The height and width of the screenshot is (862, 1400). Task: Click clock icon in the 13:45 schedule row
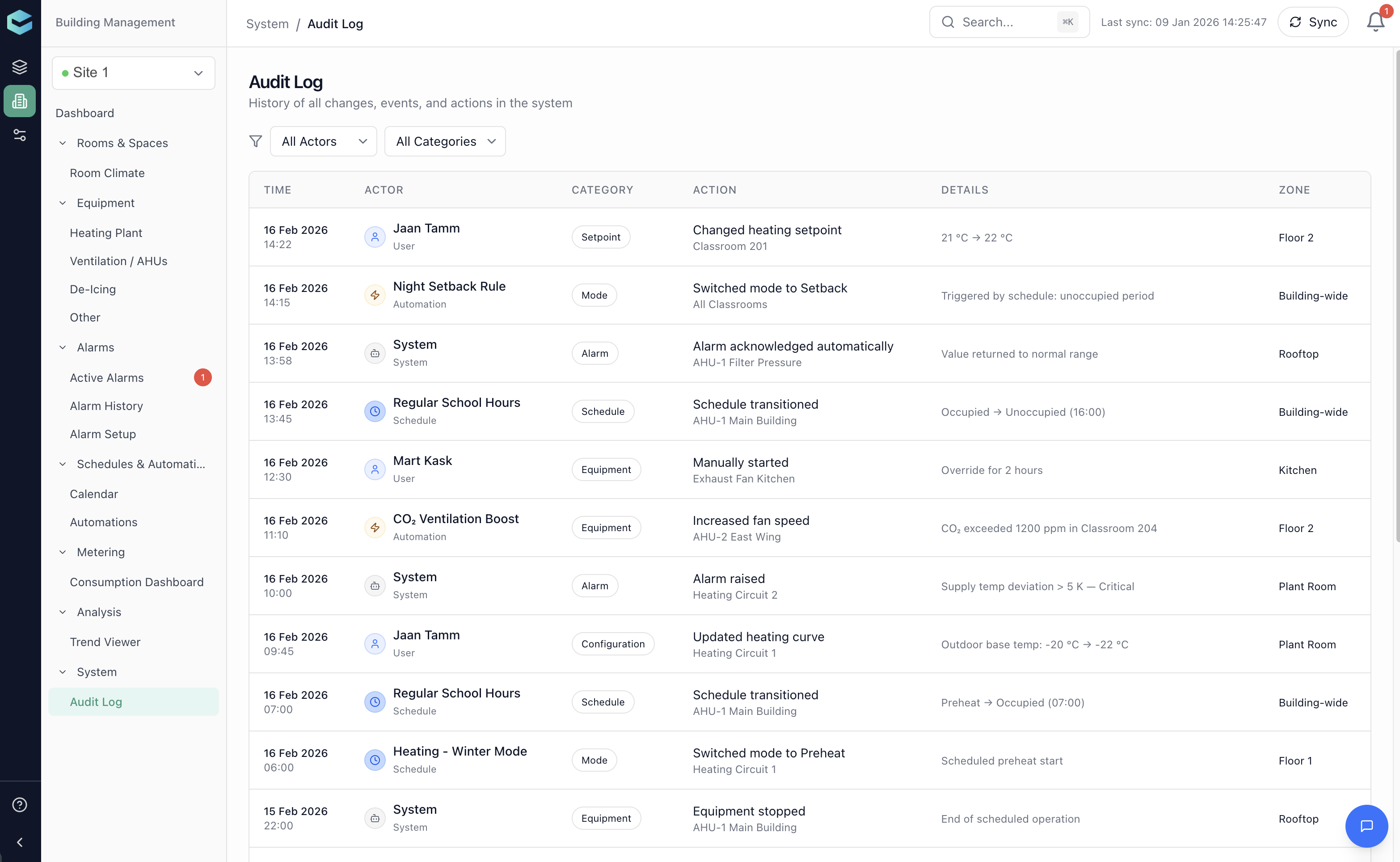tap(374, 411)
